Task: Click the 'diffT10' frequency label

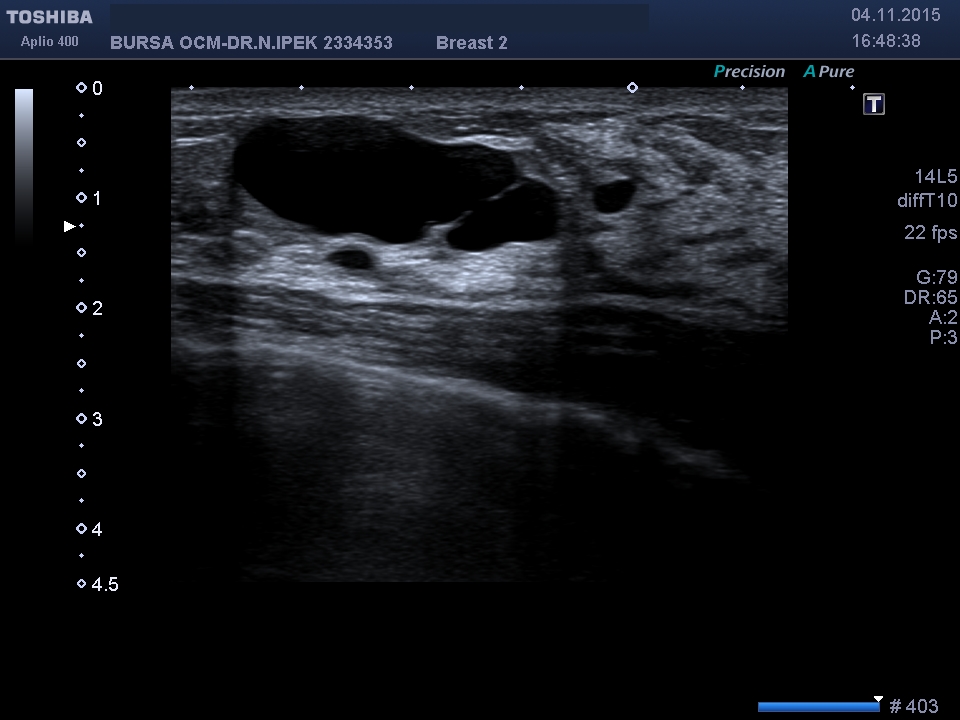Action: 927,200
